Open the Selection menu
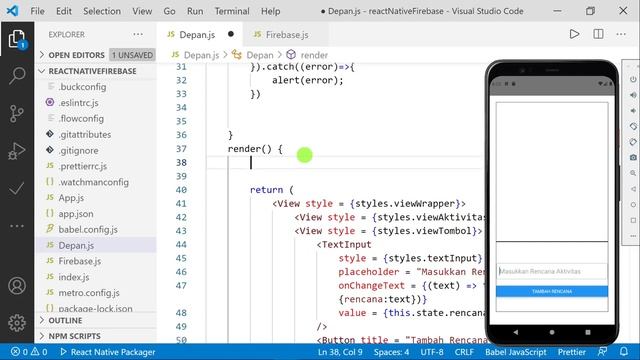The height and width of the screenshot is (360, 640). coord(102,11)
